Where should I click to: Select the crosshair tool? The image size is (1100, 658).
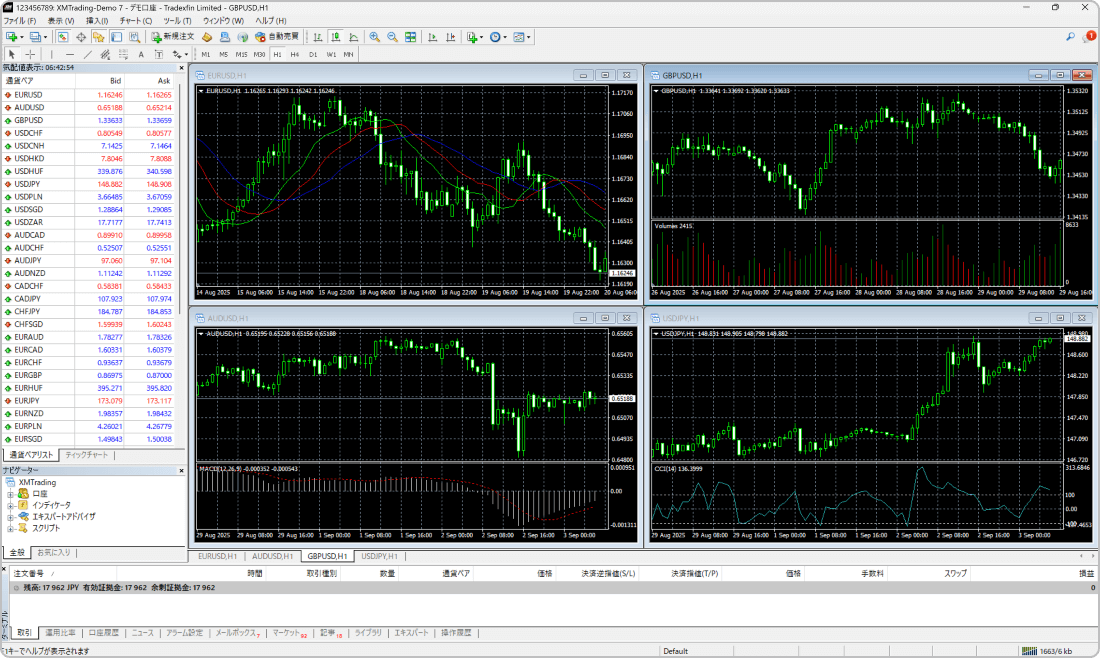[x=30, y=54]
